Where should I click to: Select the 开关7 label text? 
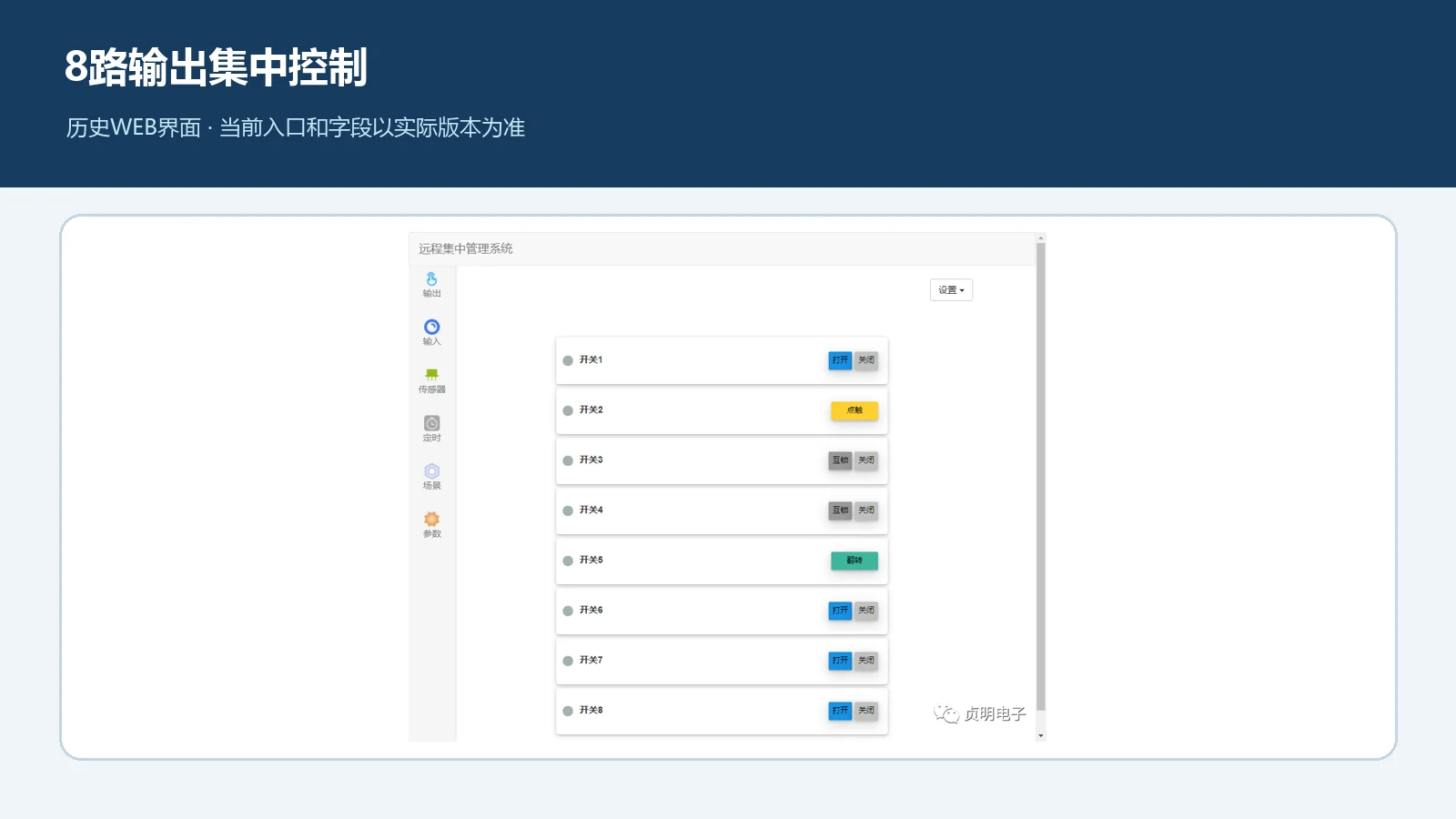click(591, 661)
